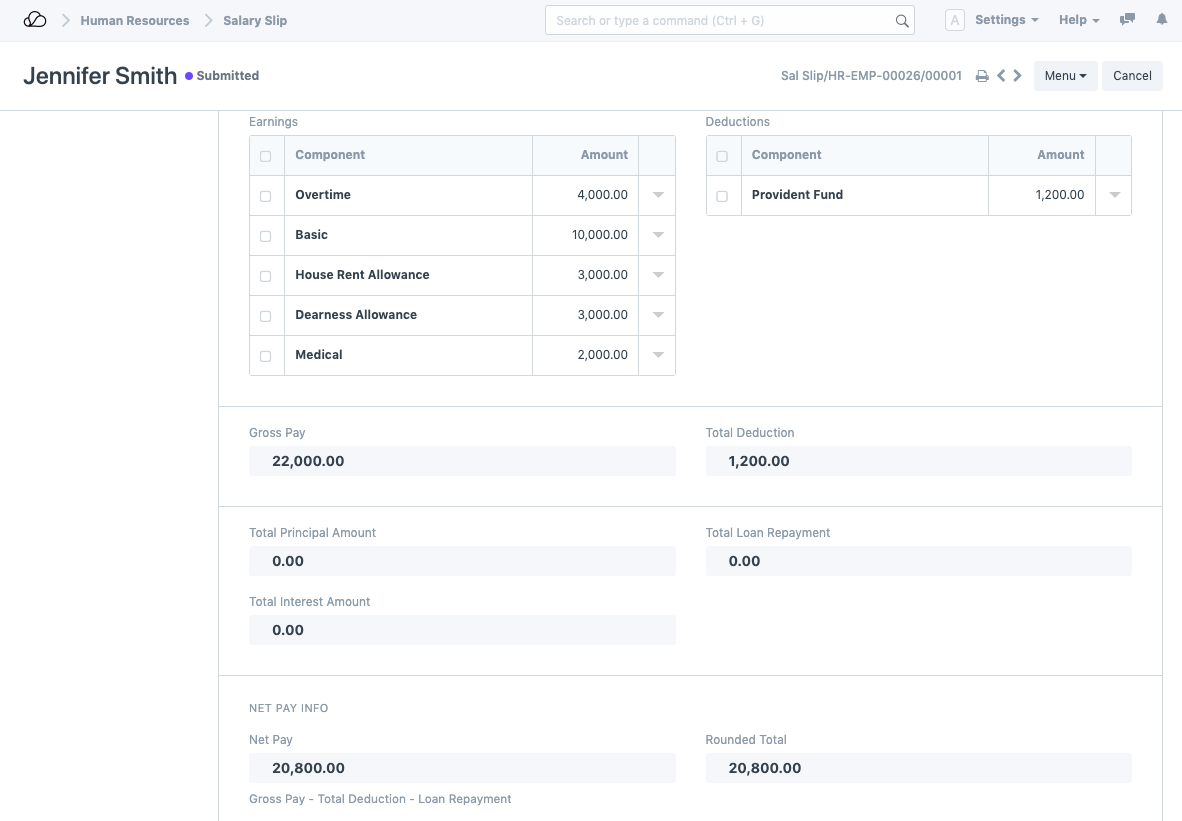Viewport: 1182px width, 821px height.
Task: Click the print icon beside the slip ID
Action: pyautogui.click(x=982, y=76)
